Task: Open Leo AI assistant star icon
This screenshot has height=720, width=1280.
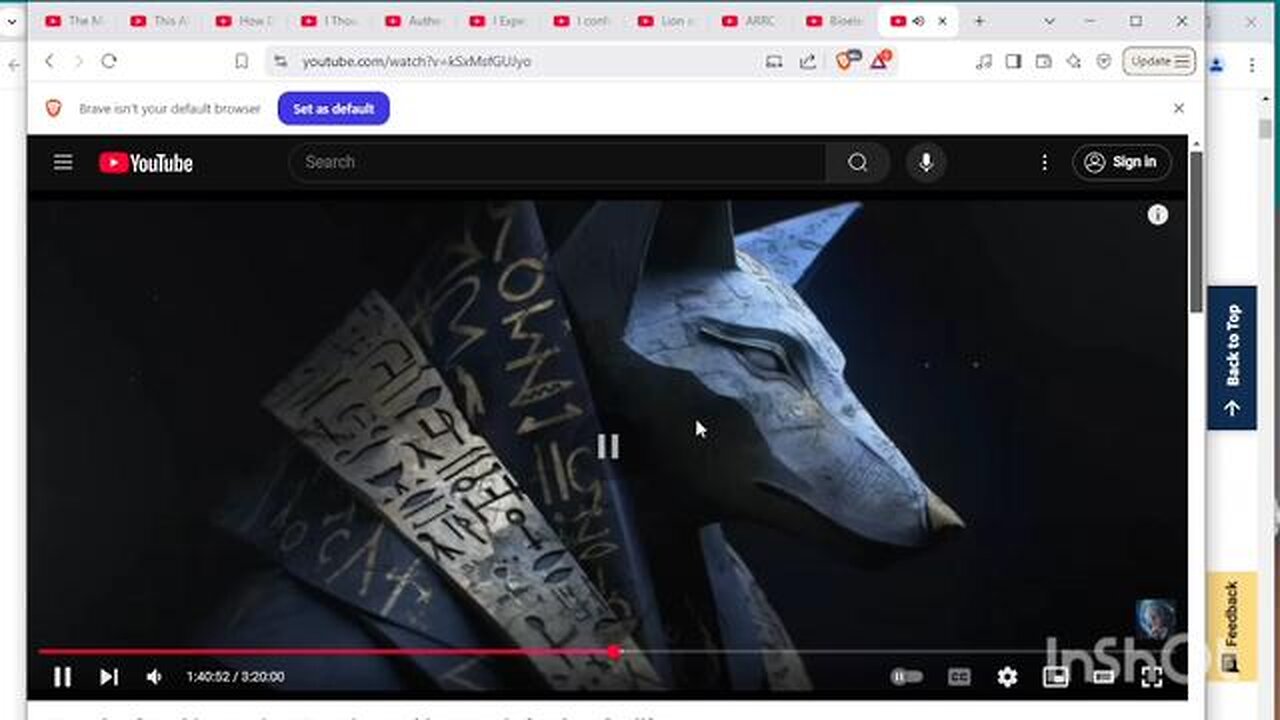Action: click(1073, 61)
